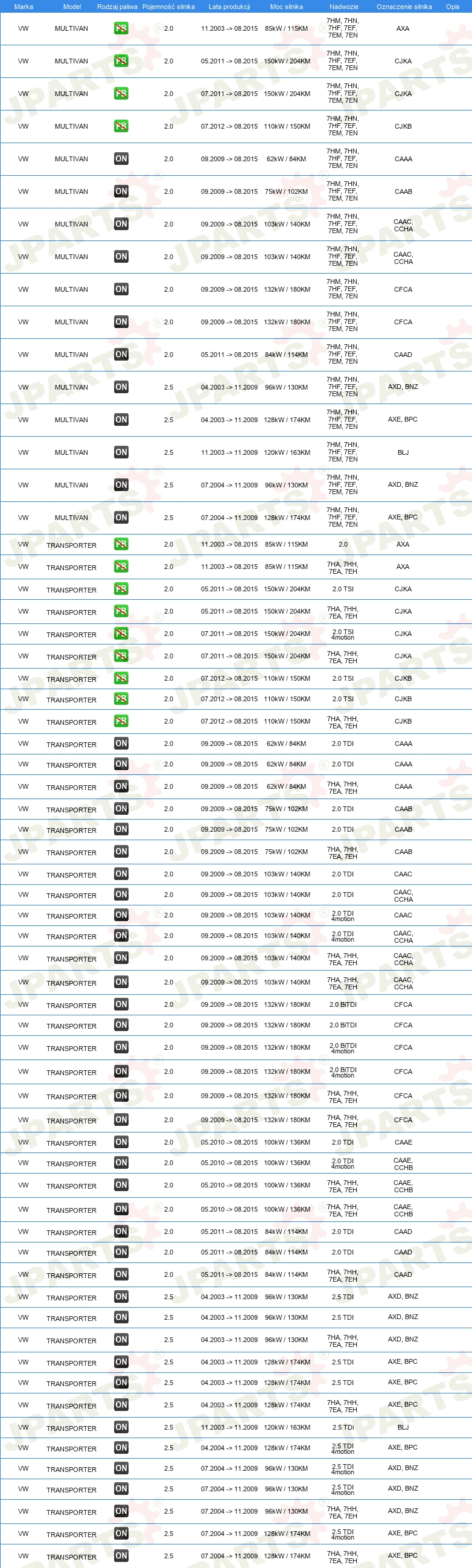Click ON diesel icon in Multivan CAAA row
472x1568 pixels.
(x=121, y=159)
